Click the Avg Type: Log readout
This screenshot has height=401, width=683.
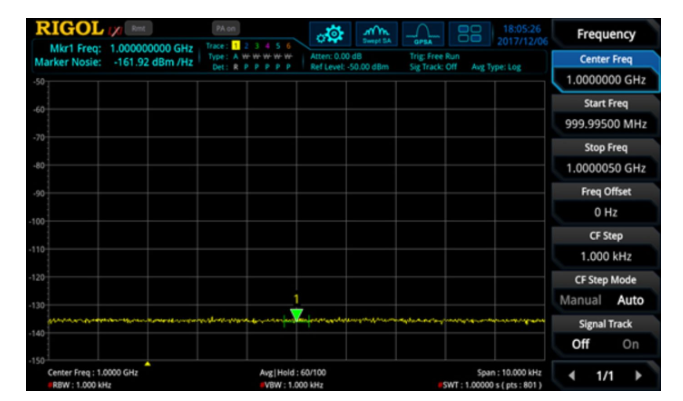click(496, 67)
